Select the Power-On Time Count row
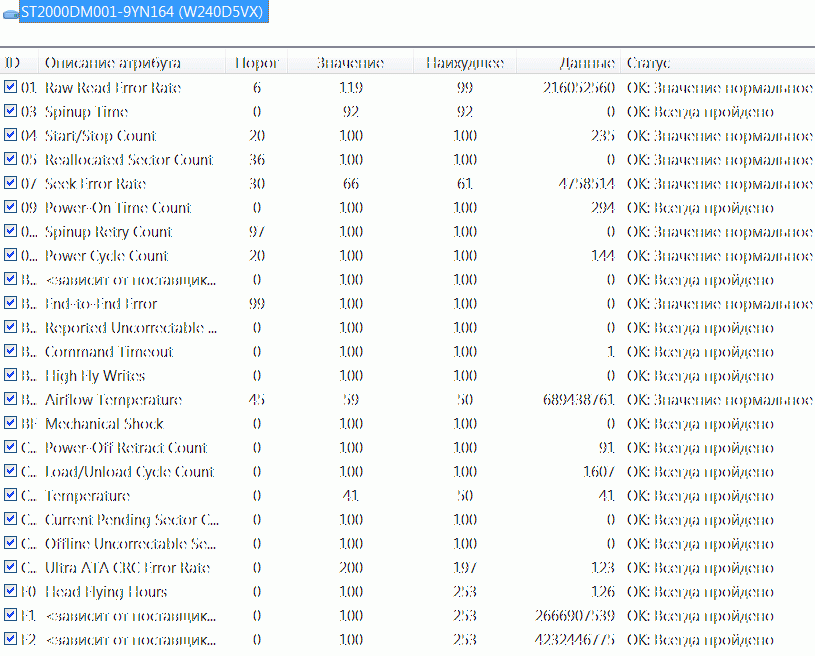815x656 pixels. pyautogui.click(x=118, y=208)
